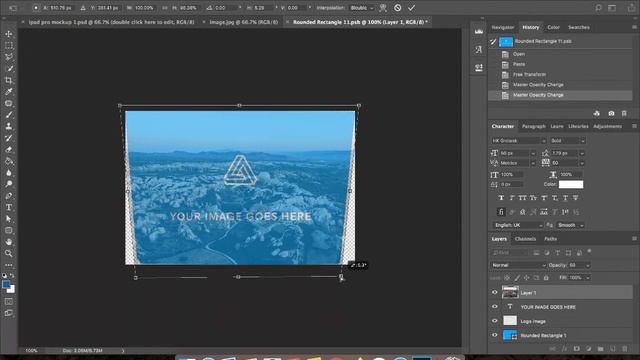This screenshot has height=360, width=640.
Task: Select the Quick Selection tool
Action: point(9,69)
